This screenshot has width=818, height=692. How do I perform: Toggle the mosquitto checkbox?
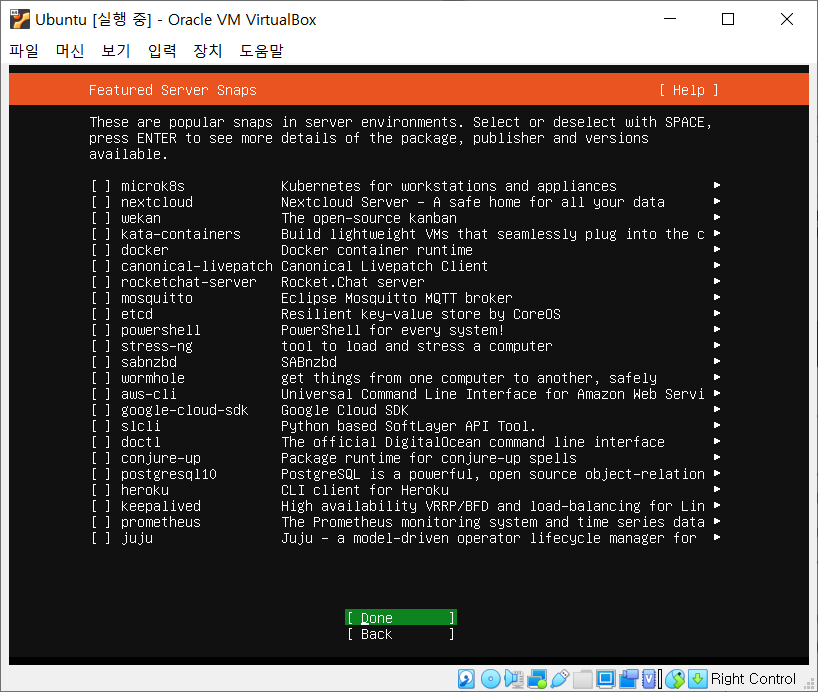101,299
